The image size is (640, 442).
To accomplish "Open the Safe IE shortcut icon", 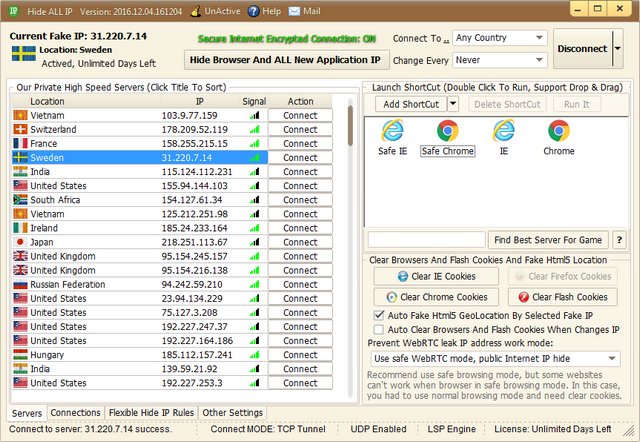I will point(392,130).
